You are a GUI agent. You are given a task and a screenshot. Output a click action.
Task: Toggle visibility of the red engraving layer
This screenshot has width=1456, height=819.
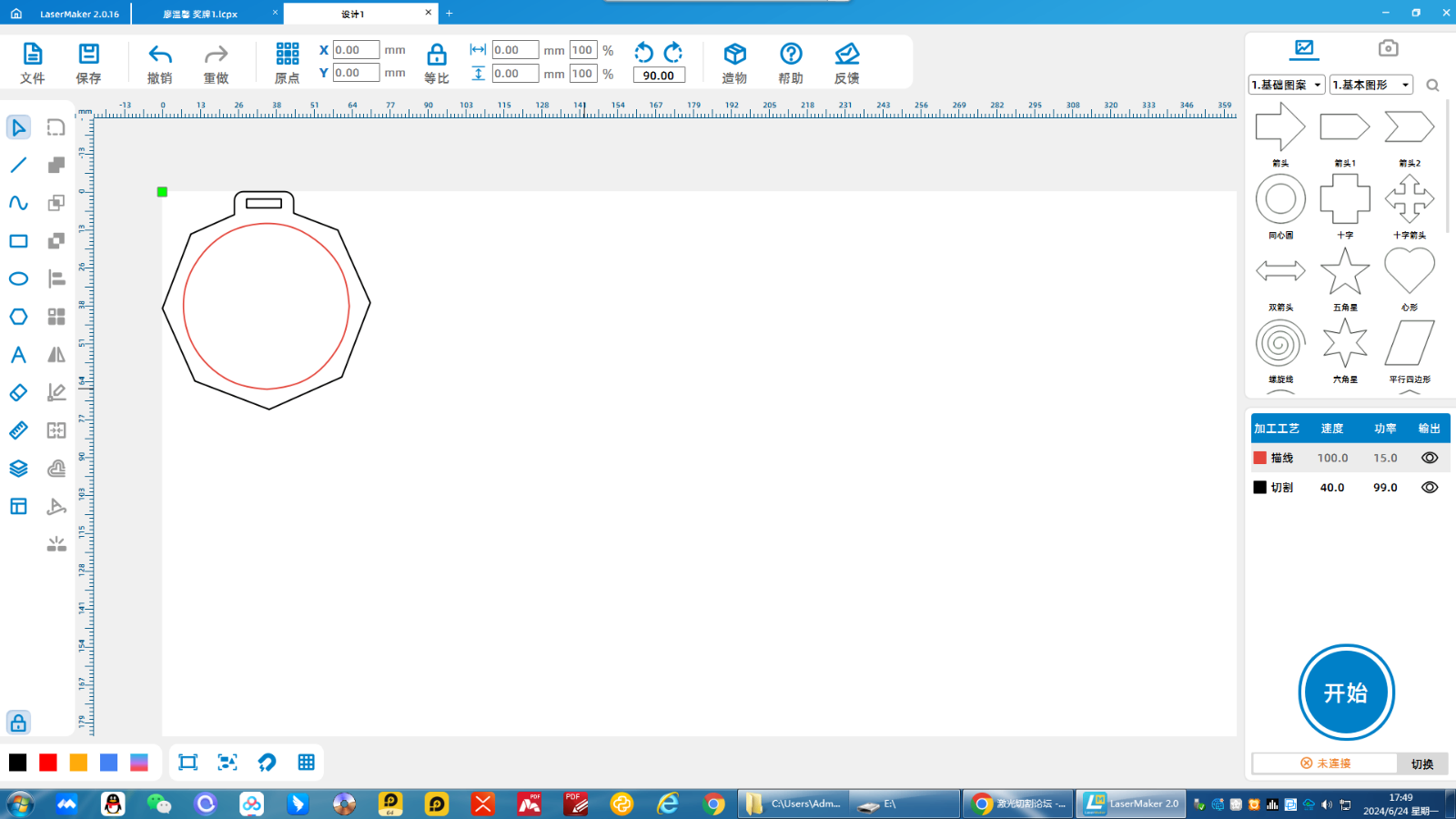point(1429,458)
